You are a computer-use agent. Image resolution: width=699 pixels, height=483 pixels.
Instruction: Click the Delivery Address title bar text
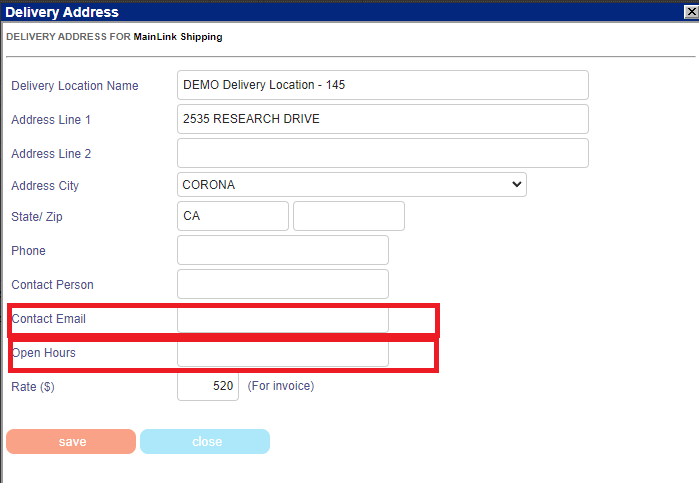click(62, 12)
